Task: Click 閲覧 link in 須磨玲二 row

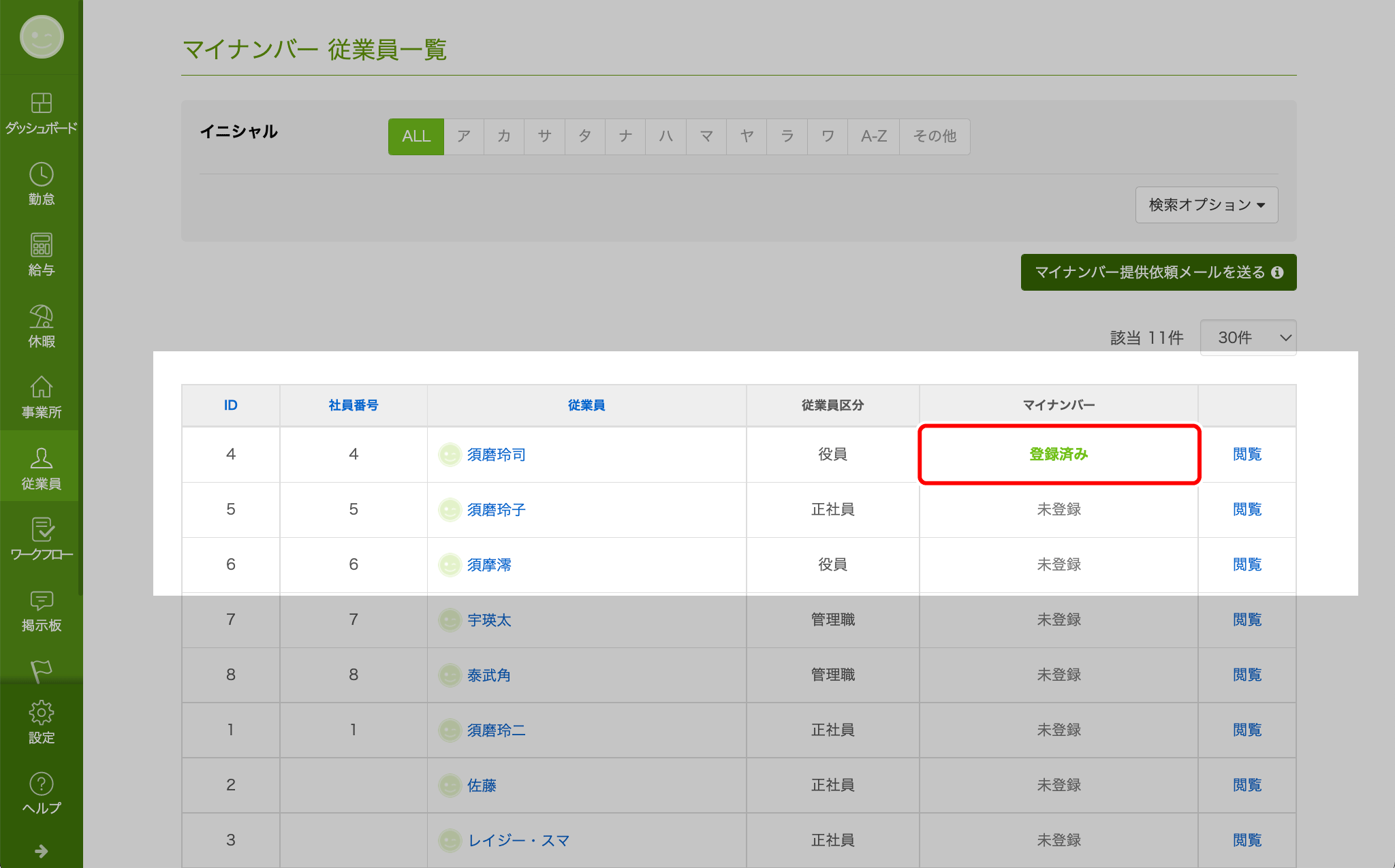Action: pyautogui.click(x=1247, y=730)
